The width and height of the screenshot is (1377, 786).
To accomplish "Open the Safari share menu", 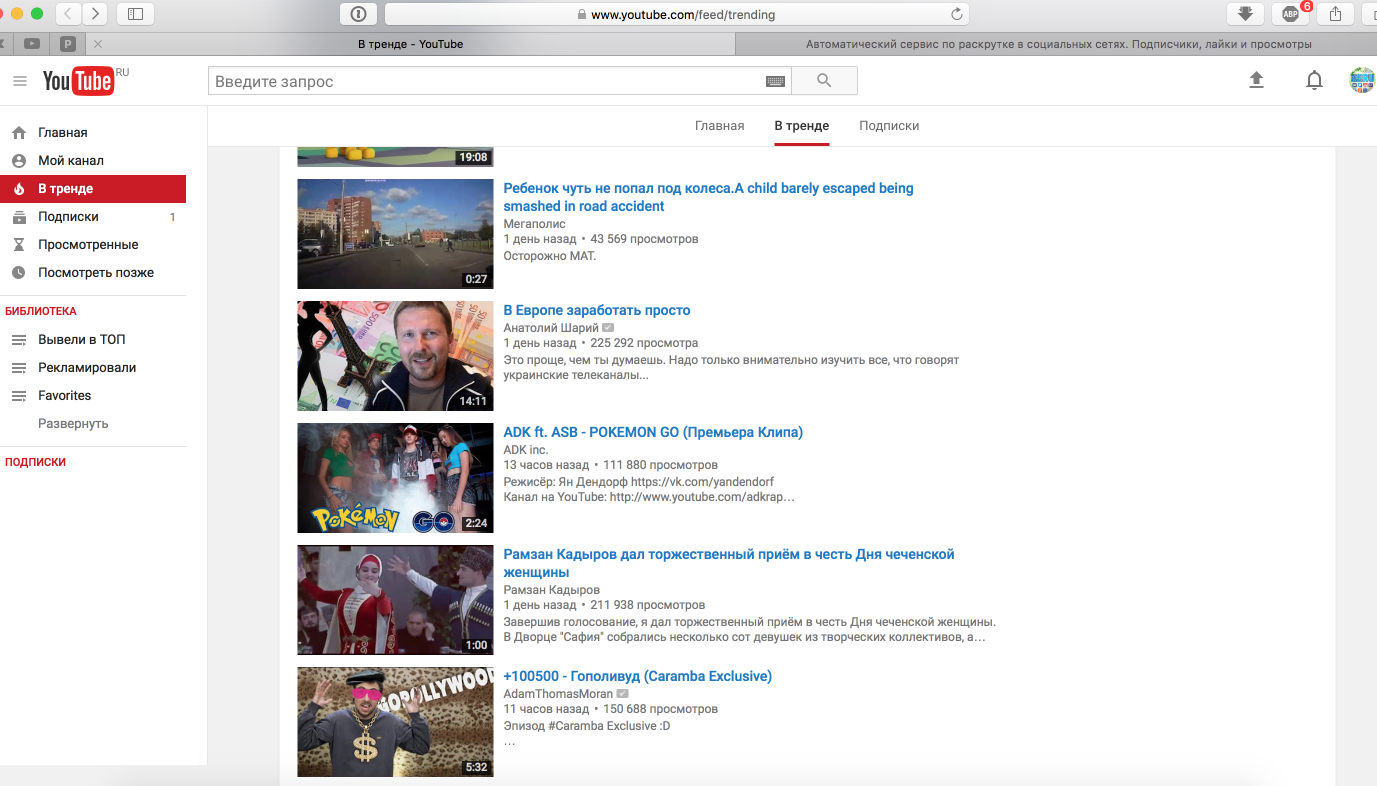I will (1336, 14).
